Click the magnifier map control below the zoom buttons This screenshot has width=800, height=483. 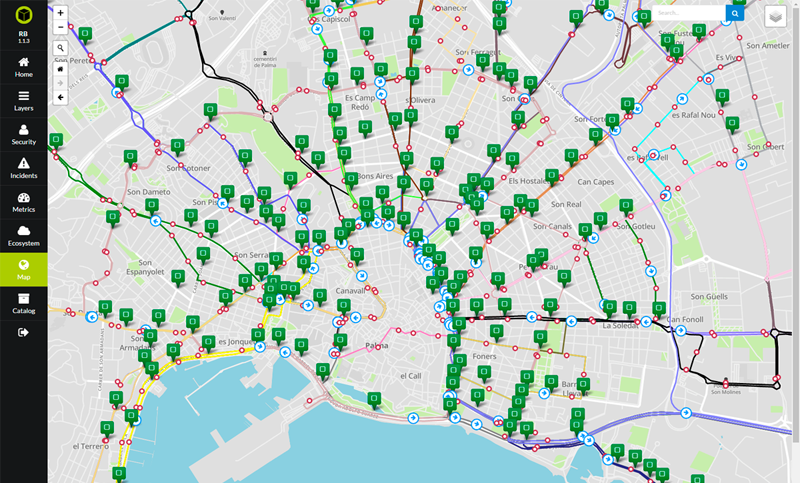pos(60,48)
